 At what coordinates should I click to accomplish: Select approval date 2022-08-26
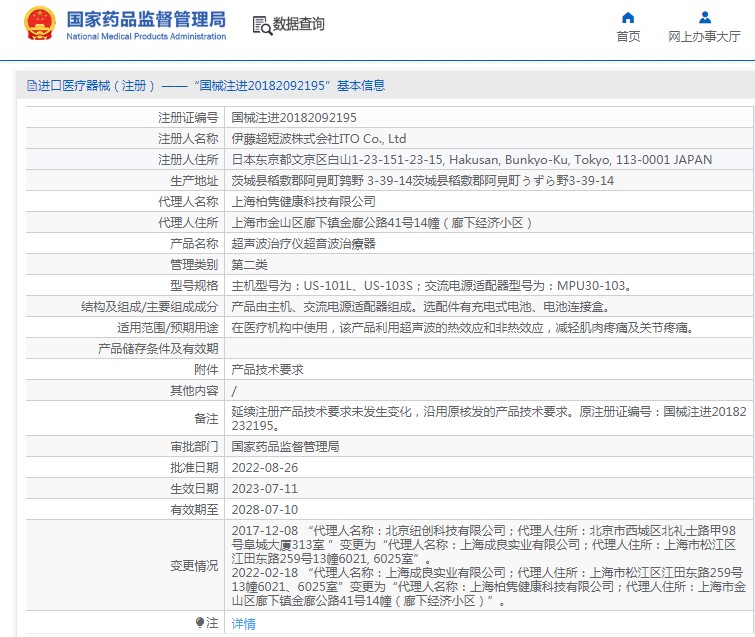[x=265, y=468]
